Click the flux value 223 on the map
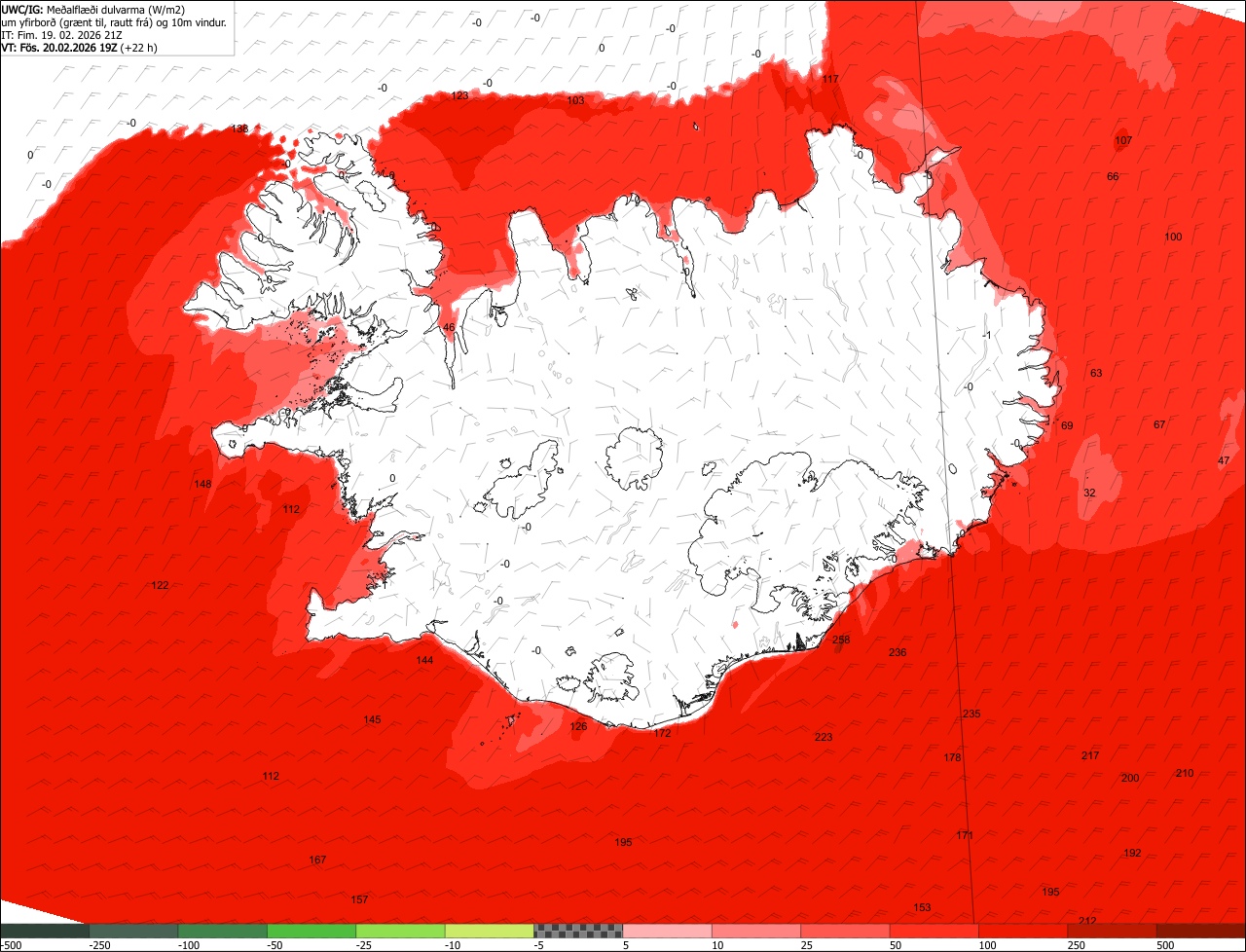 tap(824, 737)
